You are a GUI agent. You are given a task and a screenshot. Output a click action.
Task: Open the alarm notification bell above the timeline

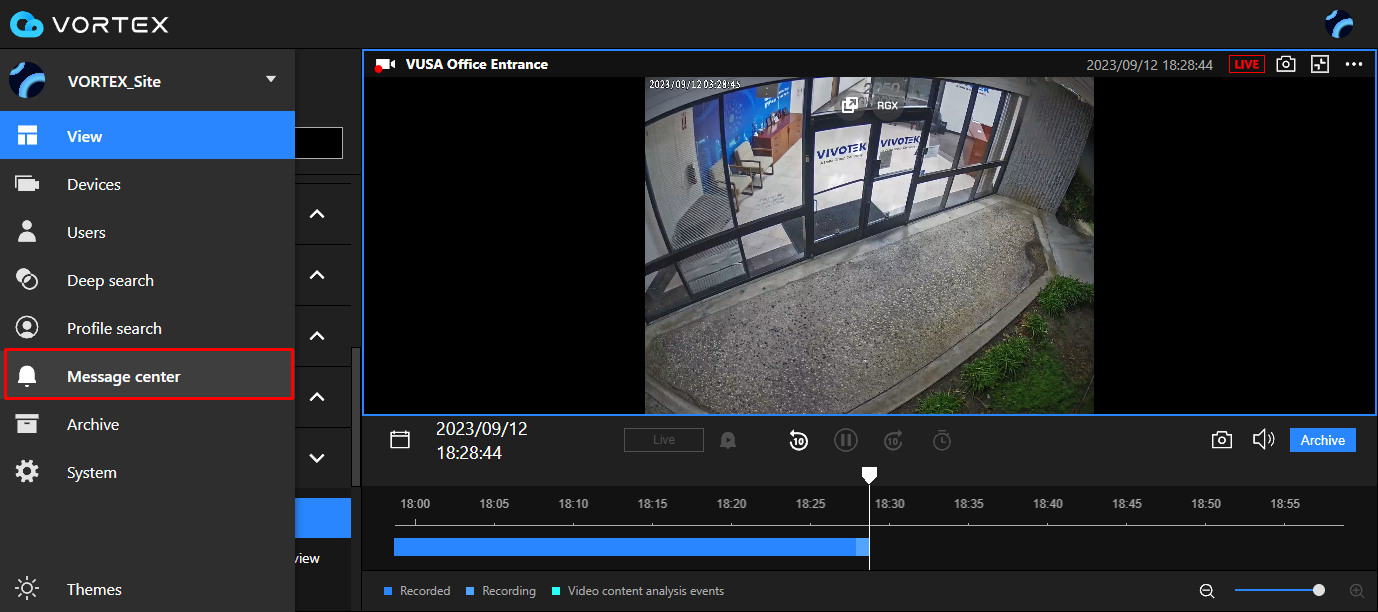pyautogui.click(x=727, y=439)
